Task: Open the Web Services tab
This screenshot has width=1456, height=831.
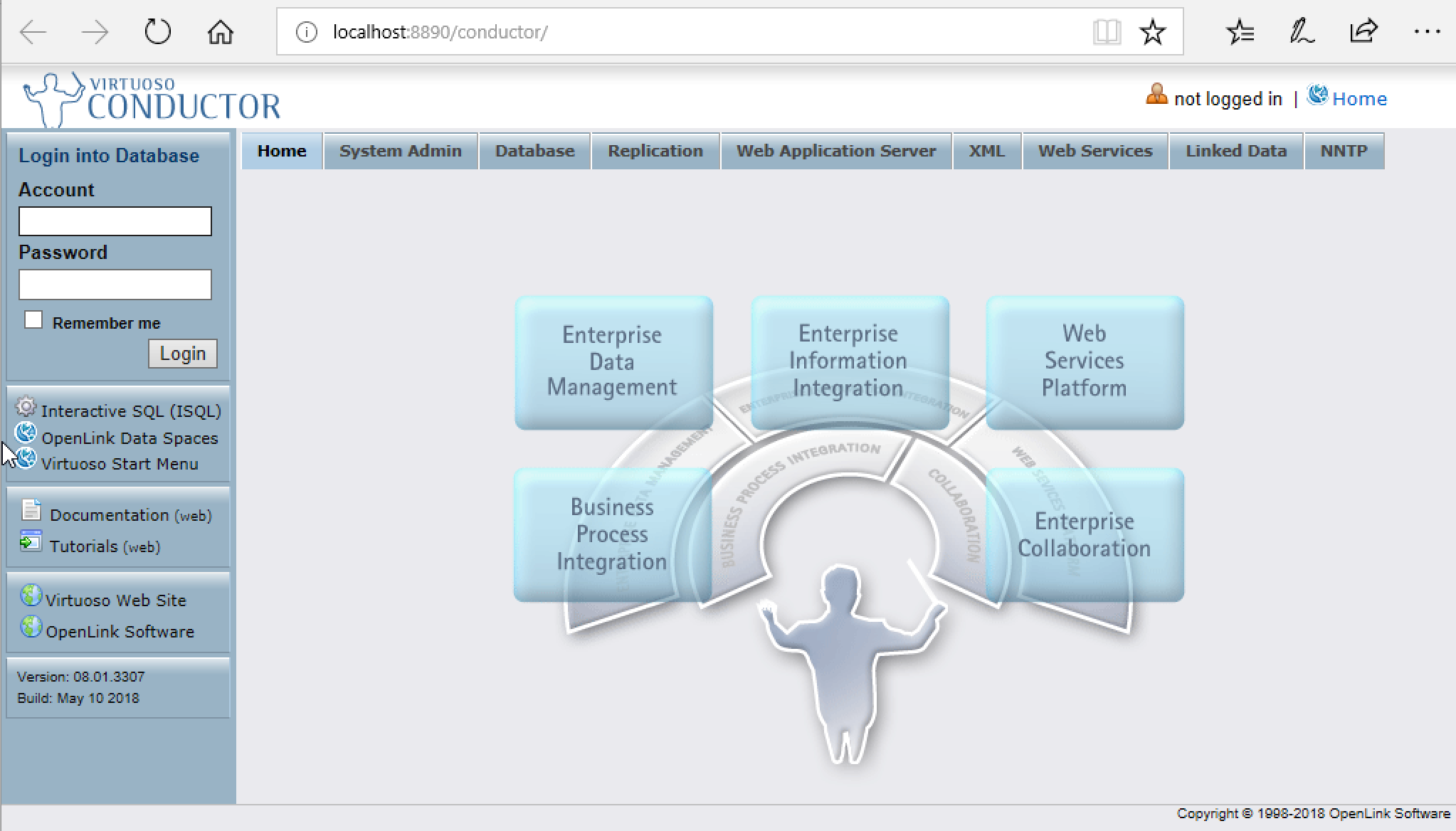Action: point(1095,151)
